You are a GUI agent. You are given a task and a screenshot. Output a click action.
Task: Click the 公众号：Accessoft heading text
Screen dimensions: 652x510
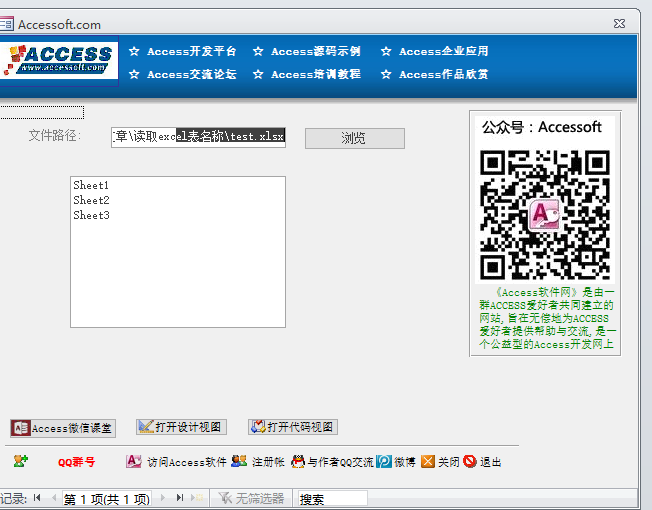[542, 127]
